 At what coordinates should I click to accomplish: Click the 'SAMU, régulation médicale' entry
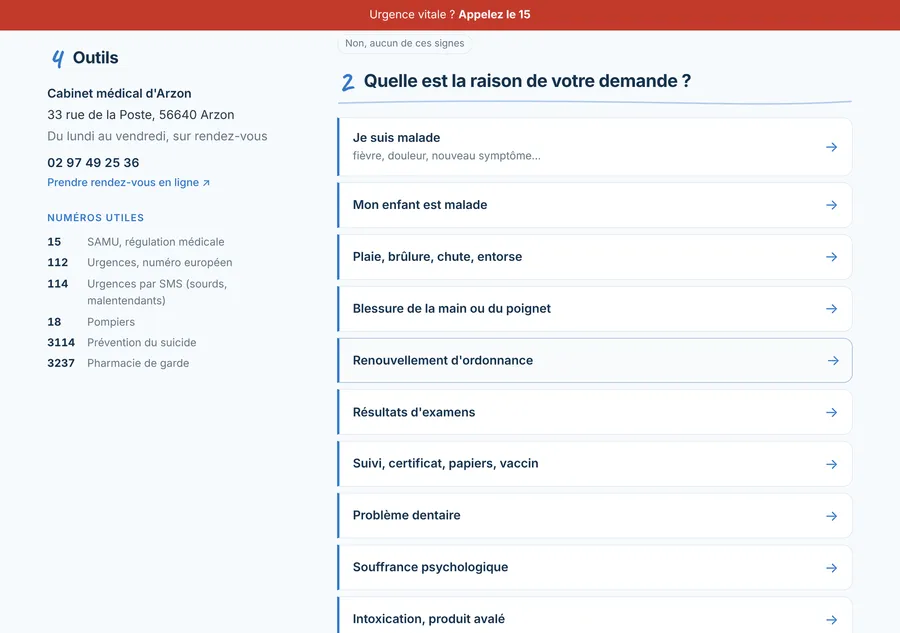point(156,242)
